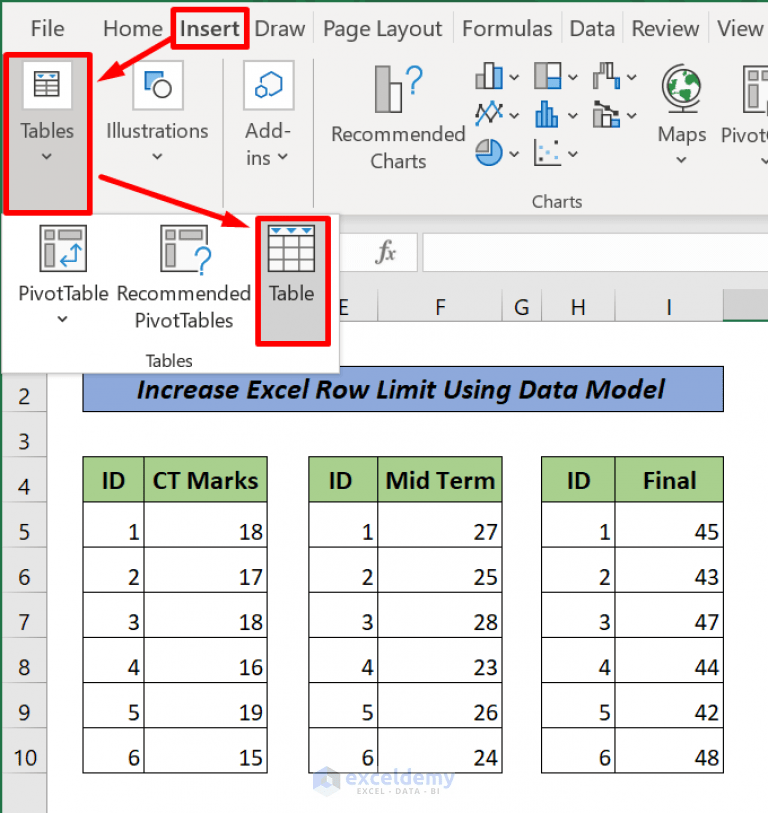
Task: Expand the waterfall chart dropdown arrow
Action: 632,78
